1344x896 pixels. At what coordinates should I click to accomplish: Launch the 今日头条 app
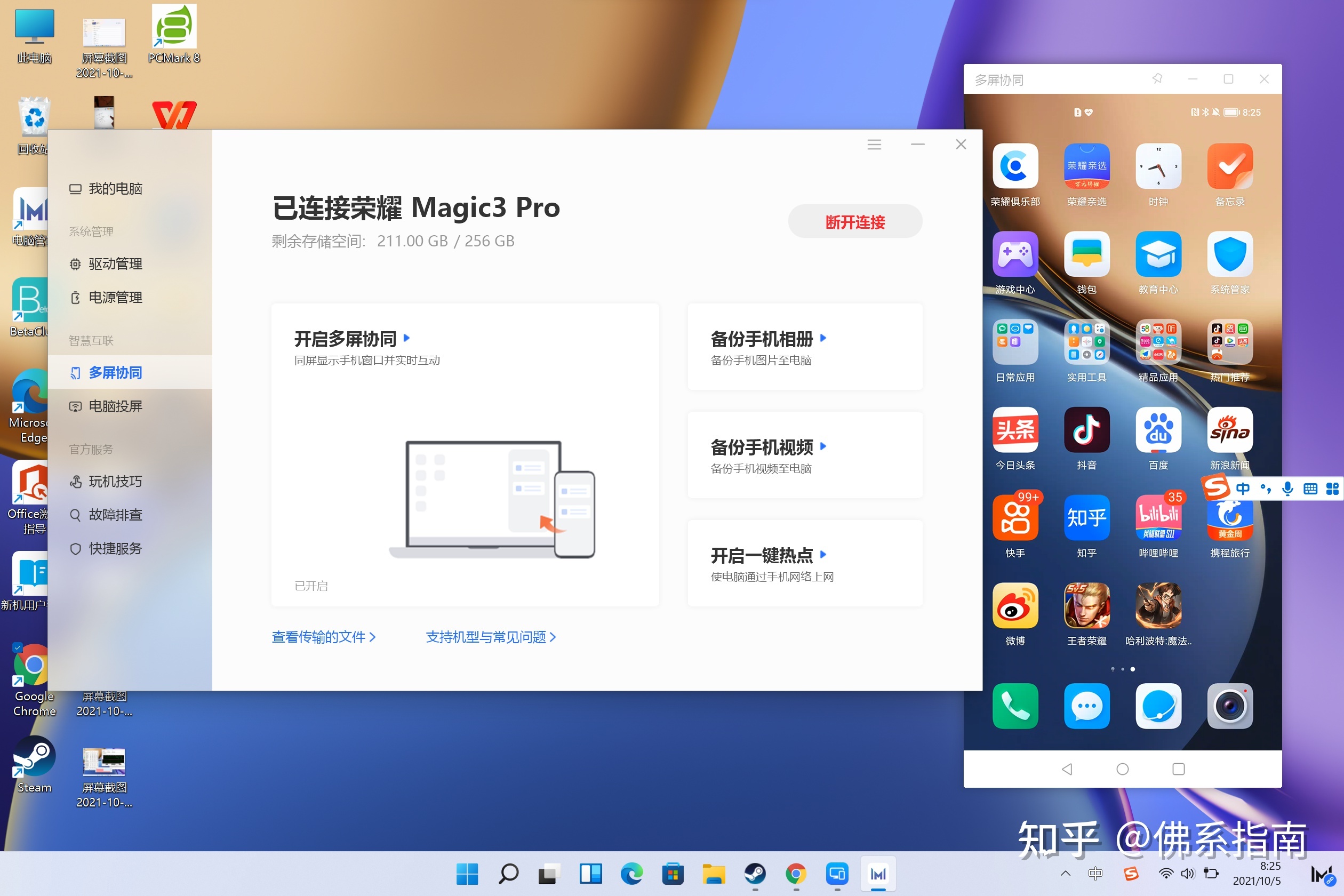pyautogui.click(x=1015, y=430)
